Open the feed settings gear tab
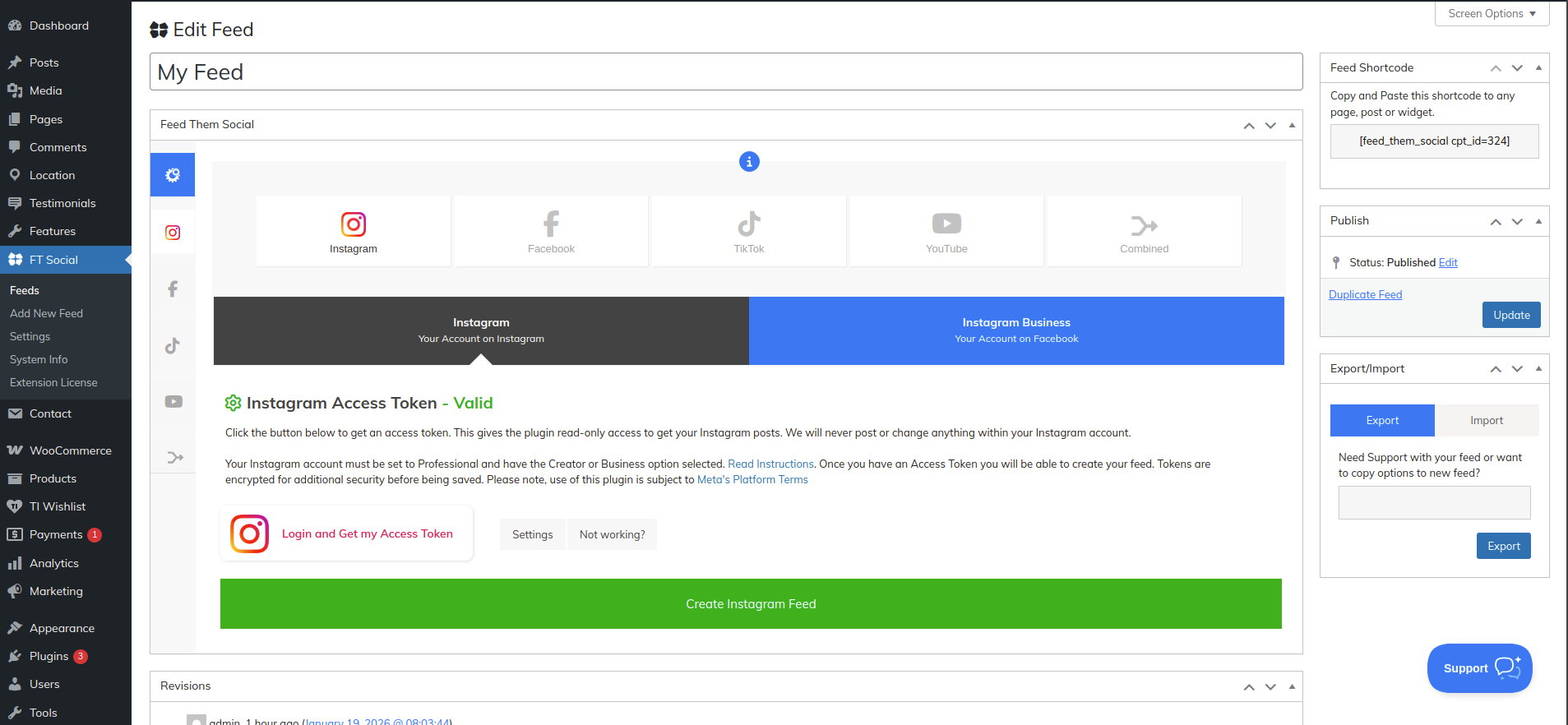 pyautogui.click(x=173, y=175)
